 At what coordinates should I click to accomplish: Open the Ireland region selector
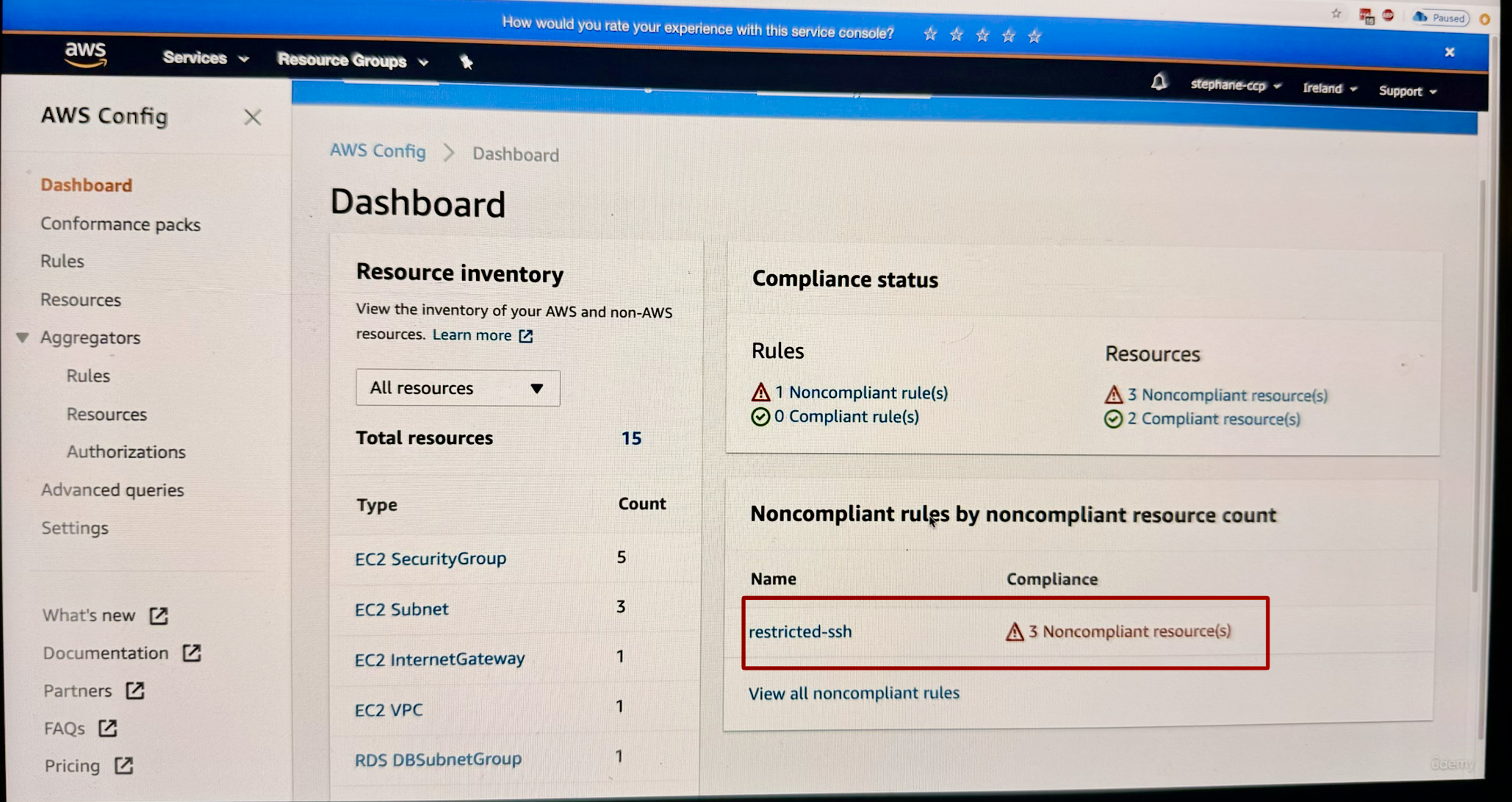tap(1330, 88)
